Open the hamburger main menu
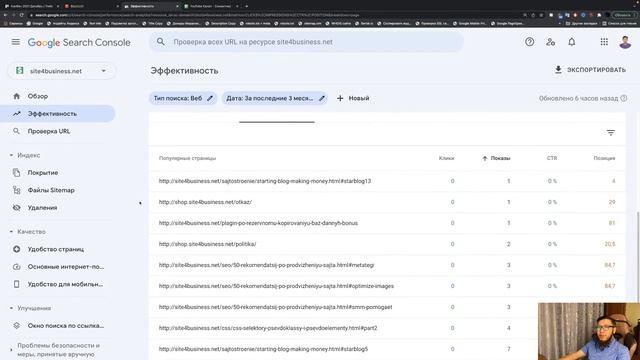The width and height of the screenshot is (640, 360). click(16, 42)
